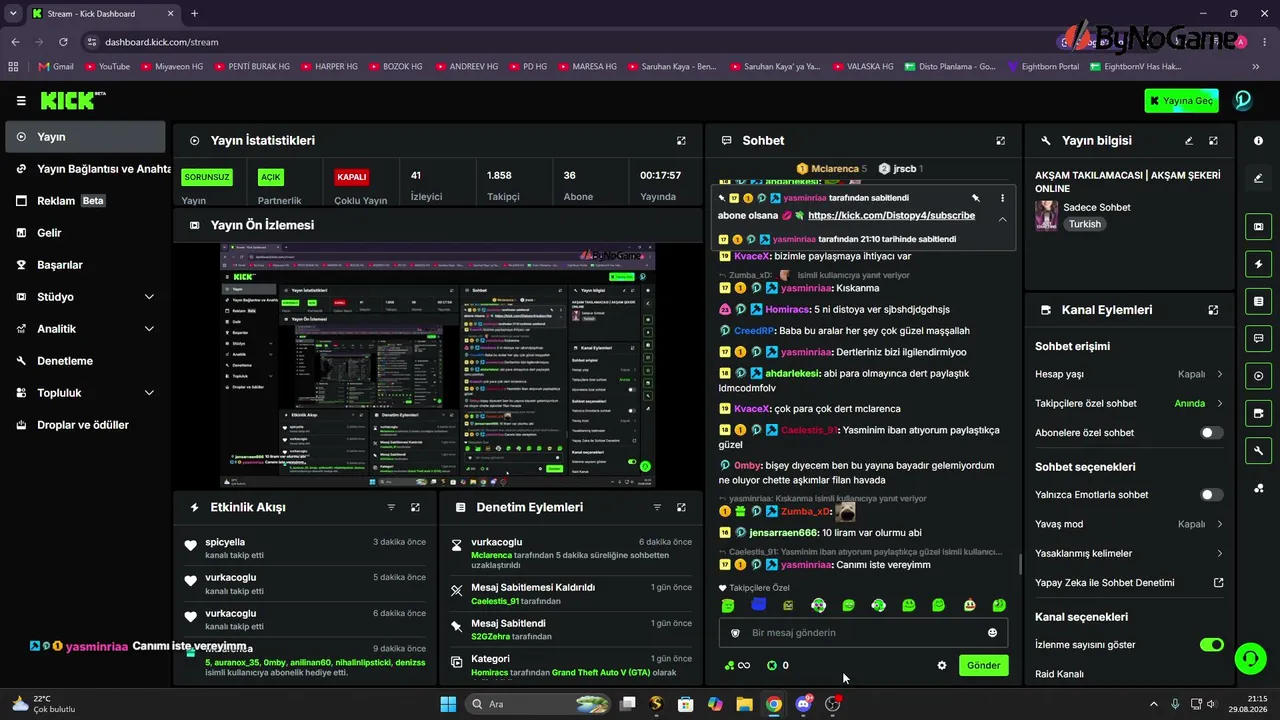This screenshot has width=1280, height=720.
Task: Click the chat message input field
Action: pos(863,633)
